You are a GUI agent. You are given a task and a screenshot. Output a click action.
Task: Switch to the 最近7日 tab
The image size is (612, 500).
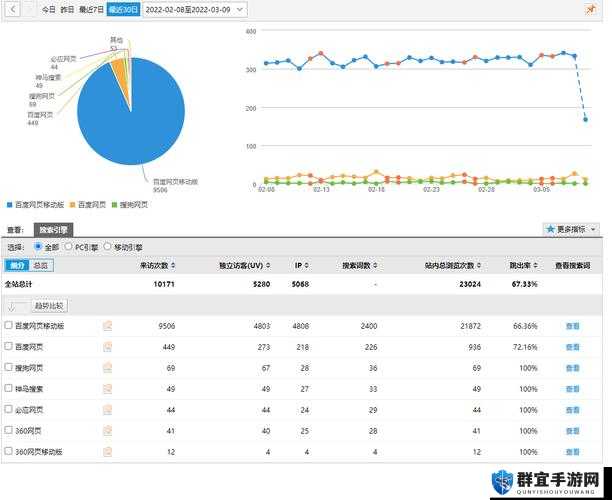[x=91, y=9]
